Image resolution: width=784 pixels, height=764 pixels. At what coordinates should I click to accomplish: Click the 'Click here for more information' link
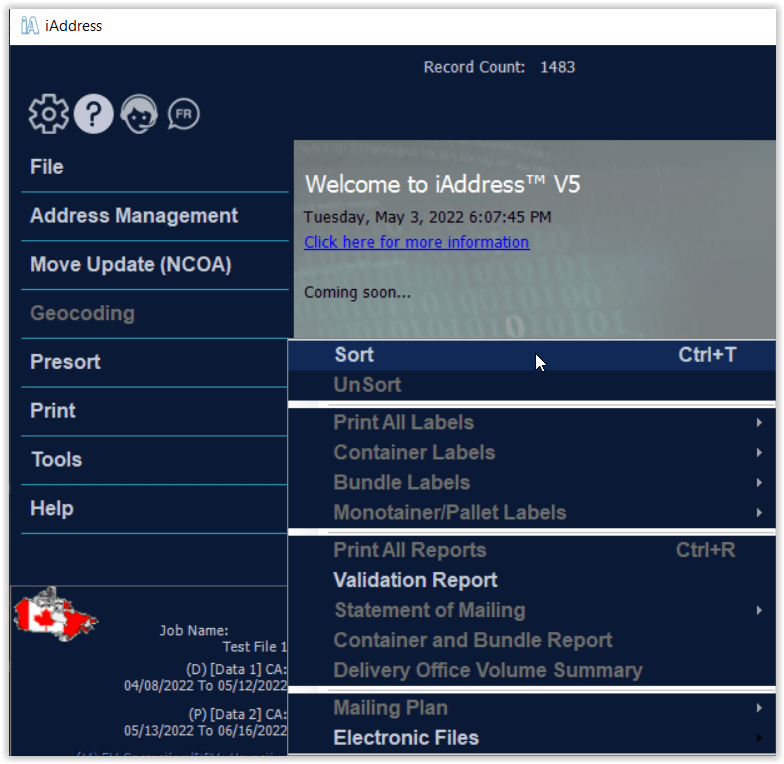(416, 242)
